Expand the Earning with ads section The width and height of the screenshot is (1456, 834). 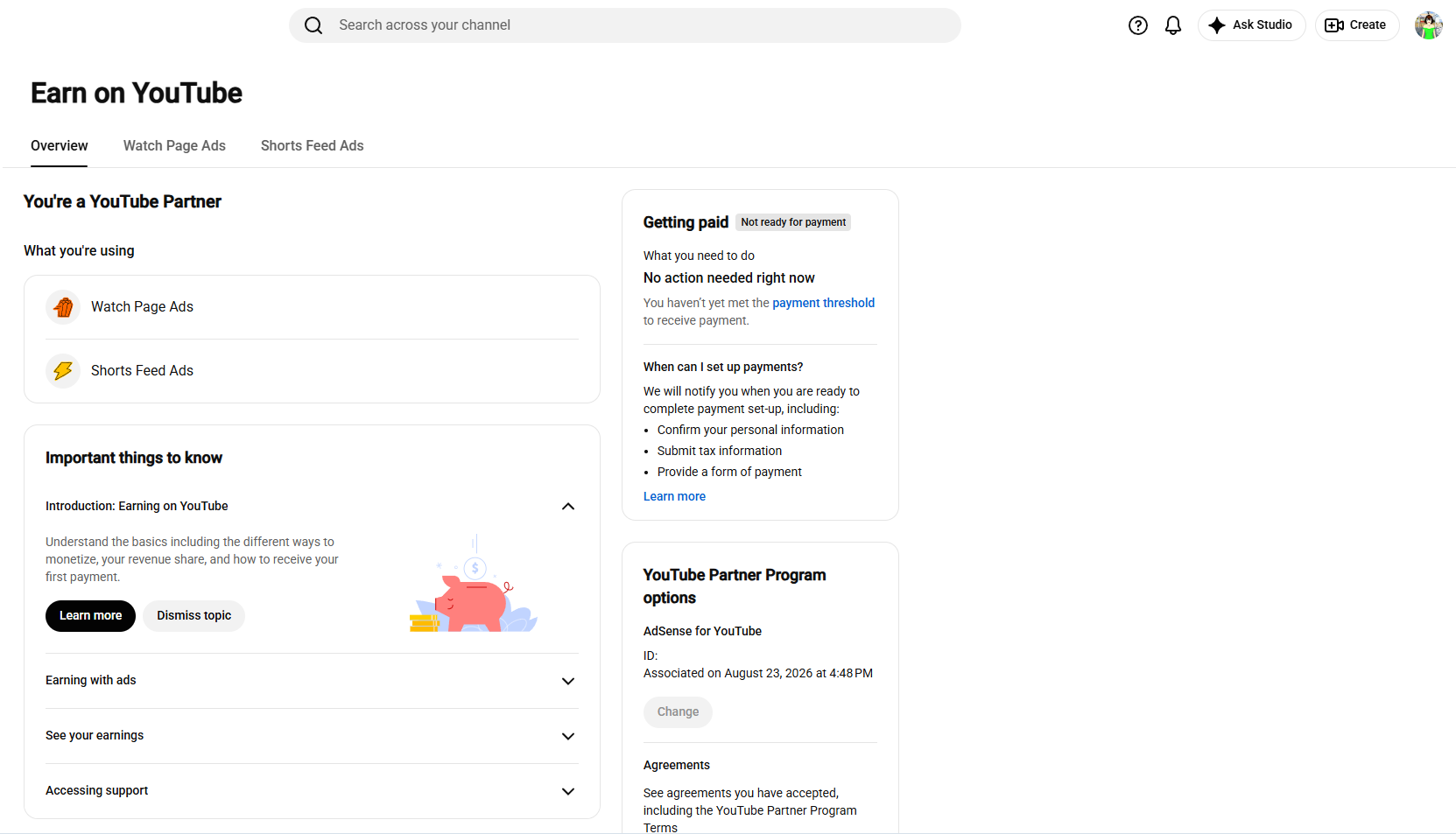(568, 681)
